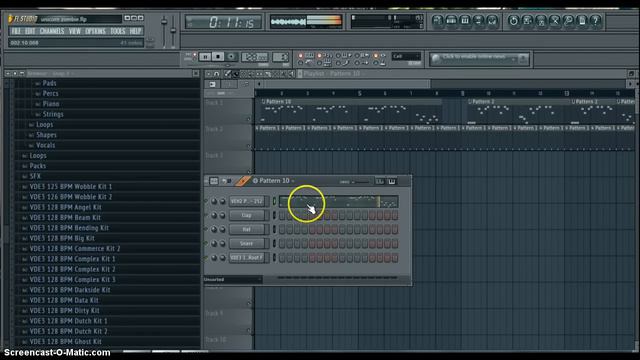Select the speaker playback tool in playlist toolbar
This screenshot has width=640, height=360.
click(x=291, y=74)
